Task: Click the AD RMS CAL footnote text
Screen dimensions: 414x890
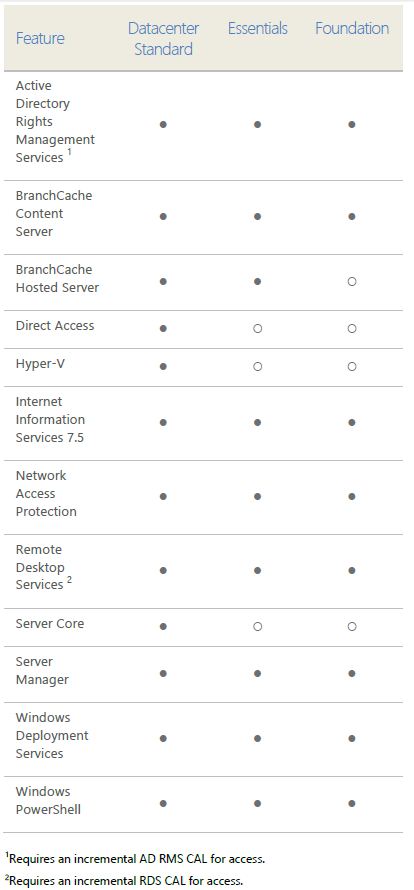Action: 135,859
